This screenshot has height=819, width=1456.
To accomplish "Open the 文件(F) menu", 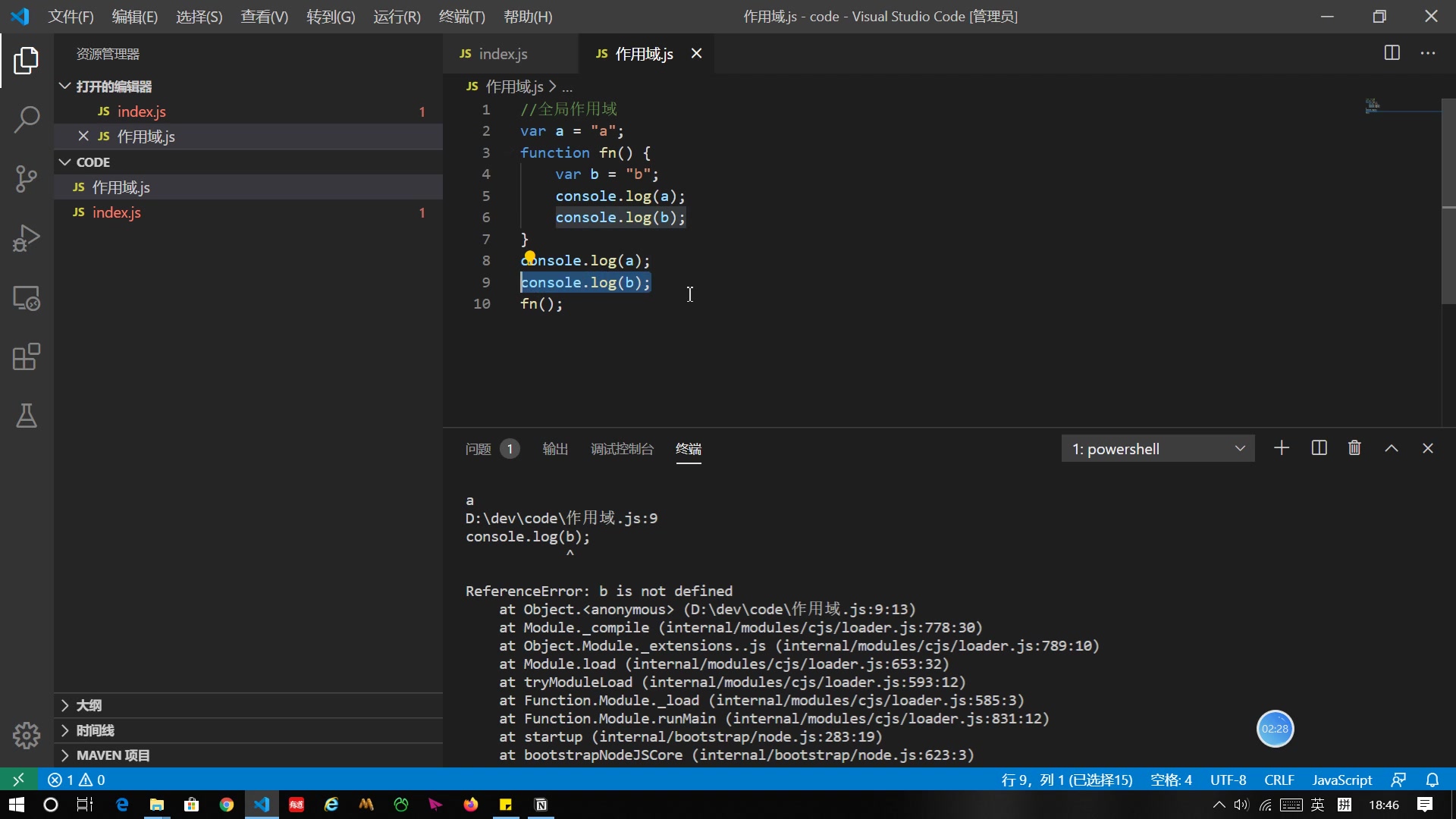I will [71, 17].
